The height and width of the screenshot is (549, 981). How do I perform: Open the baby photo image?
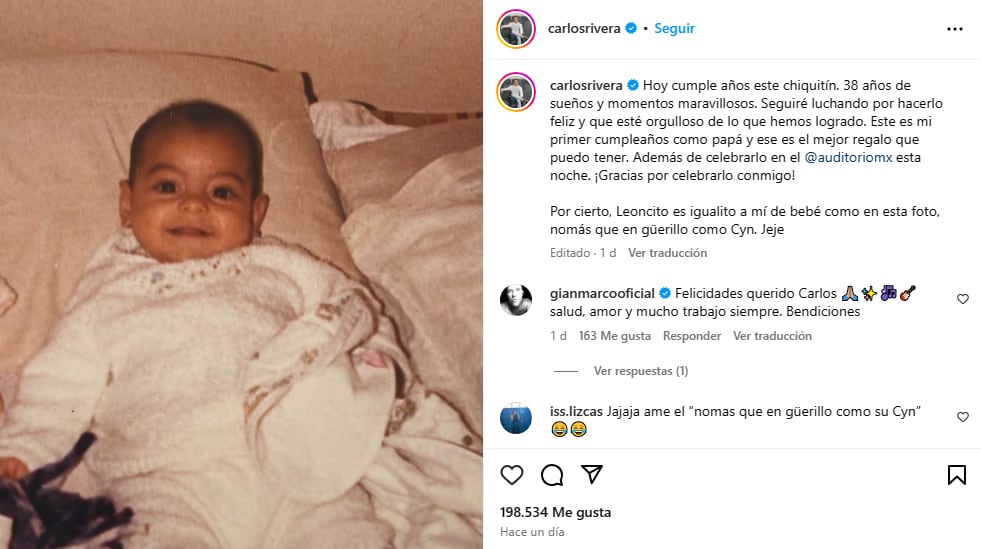pos(241,274)
